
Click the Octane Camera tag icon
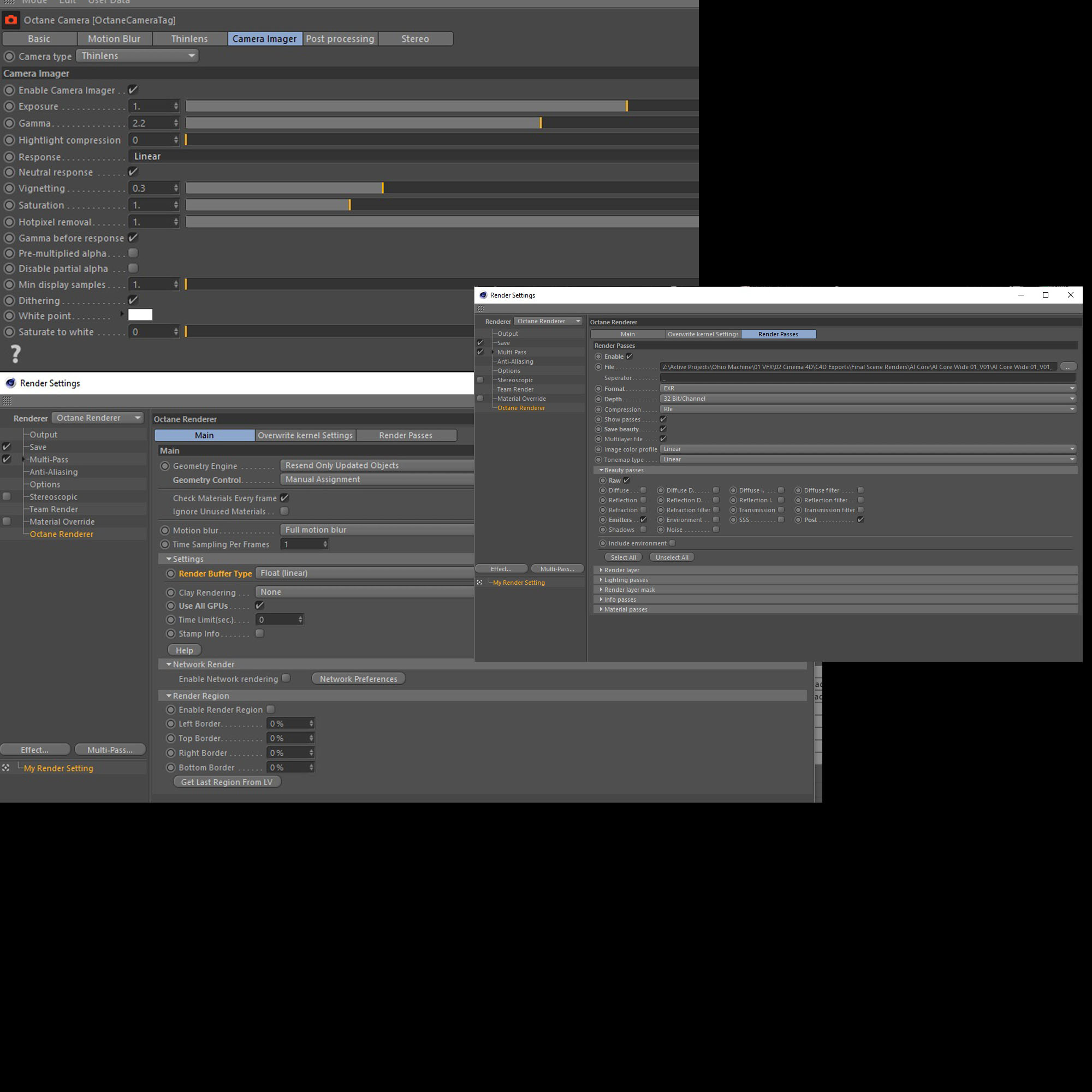tap(11, 20)
